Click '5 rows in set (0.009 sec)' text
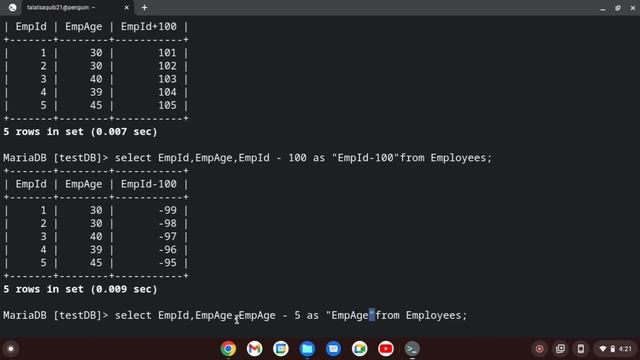640x360 pixels. [80, 289]
